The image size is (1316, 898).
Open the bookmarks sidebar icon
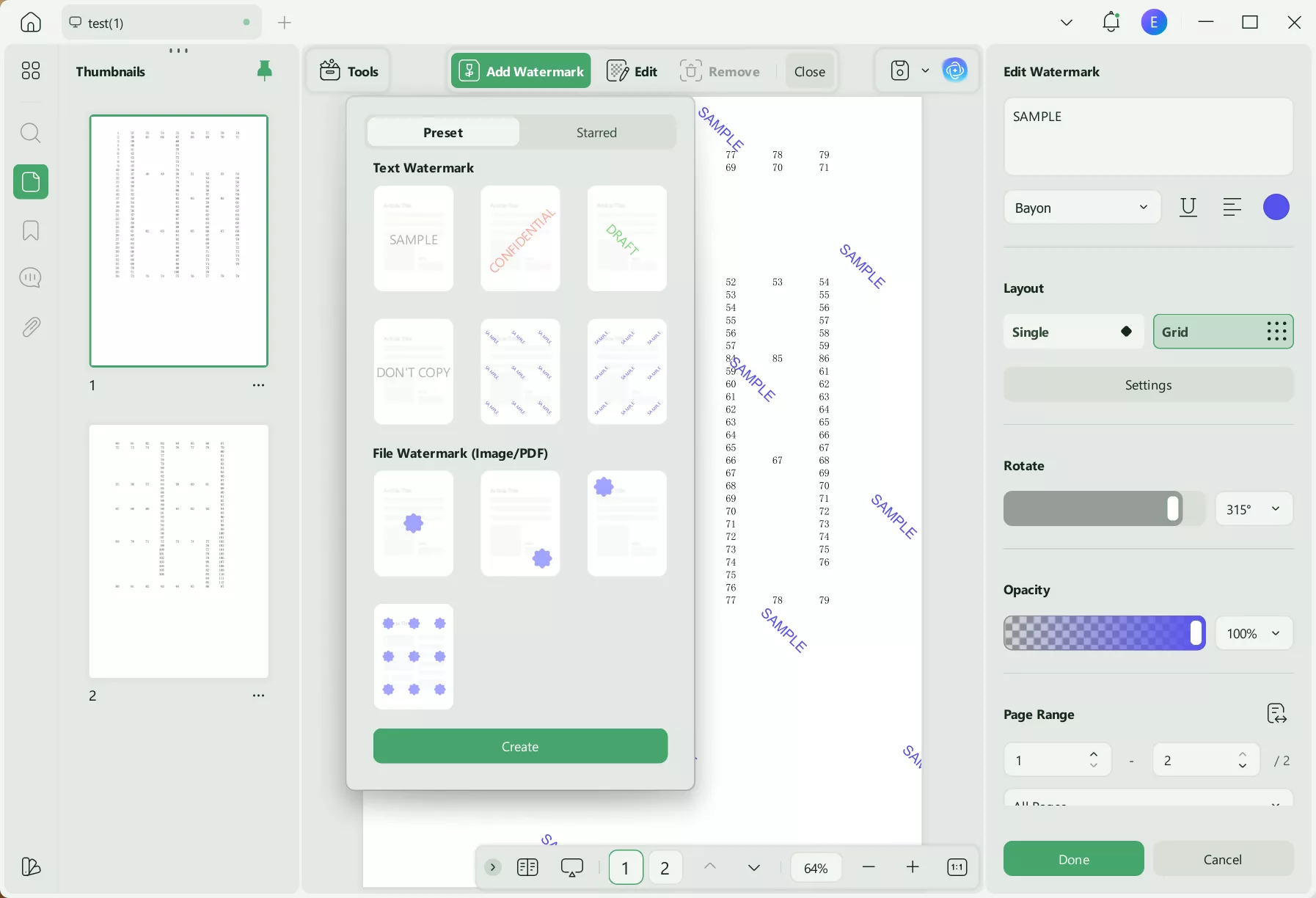tap(31, 230)
